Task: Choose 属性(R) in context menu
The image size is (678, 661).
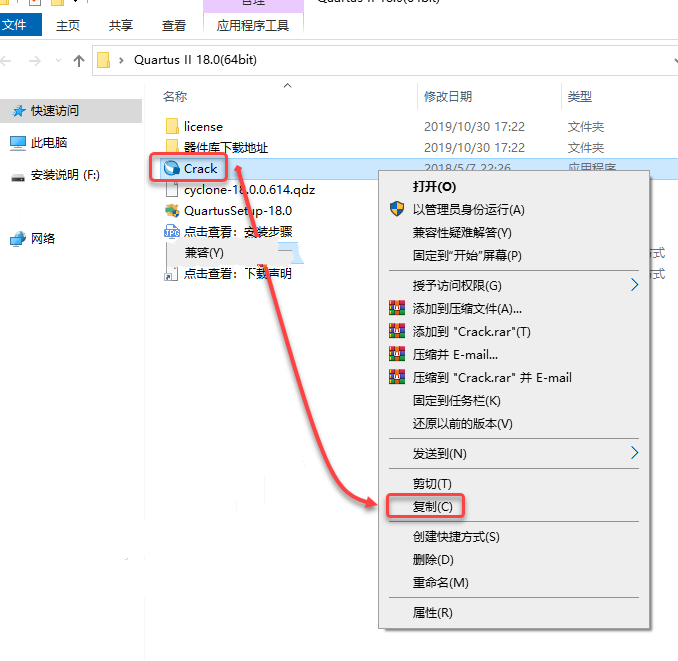Action: click(432, 613)
